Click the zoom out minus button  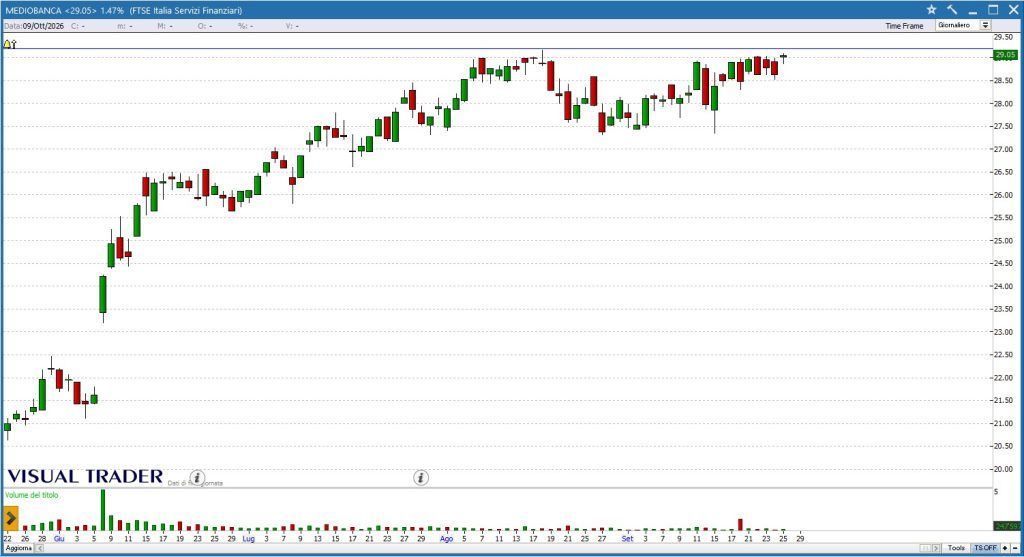[1016, 548]
